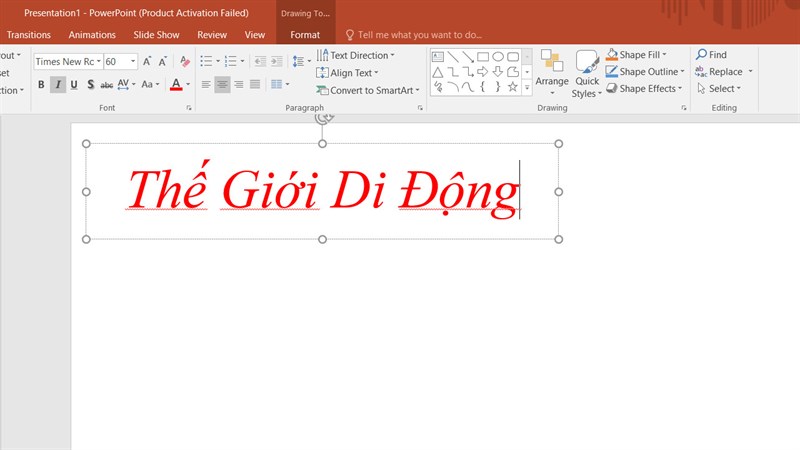Open the Arrange menu
This screenshot has width=800, height=450.
[x=552, y=72]
